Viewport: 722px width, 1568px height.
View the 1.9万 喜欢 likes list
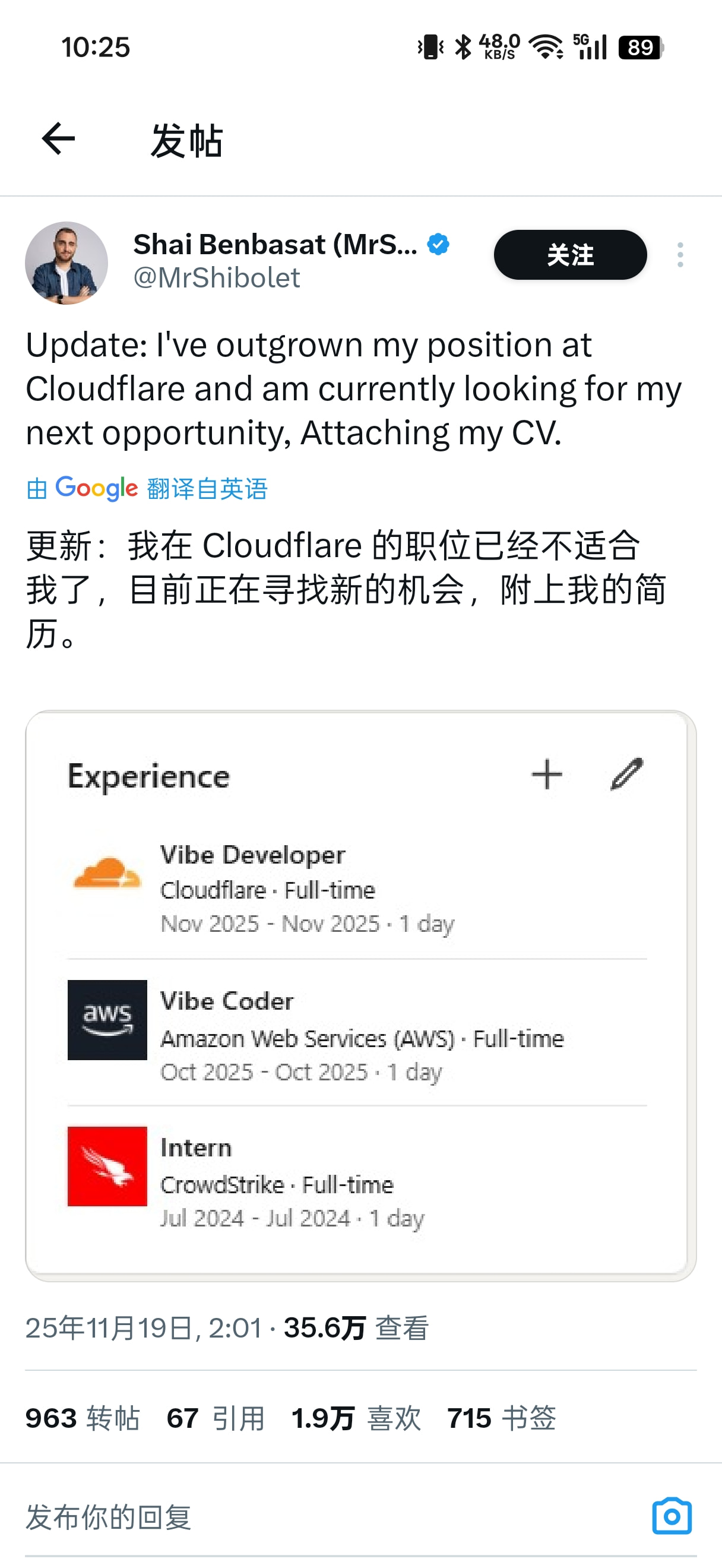pyautogui.click(x=356, y=1418)
